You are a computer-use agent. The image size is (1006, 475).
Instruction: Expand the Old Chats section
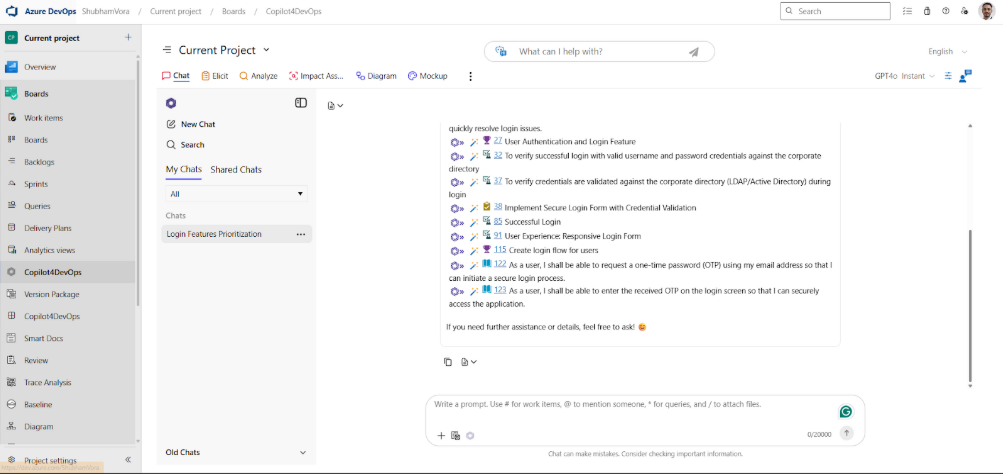pyautogui.click(x=236, y=452)
